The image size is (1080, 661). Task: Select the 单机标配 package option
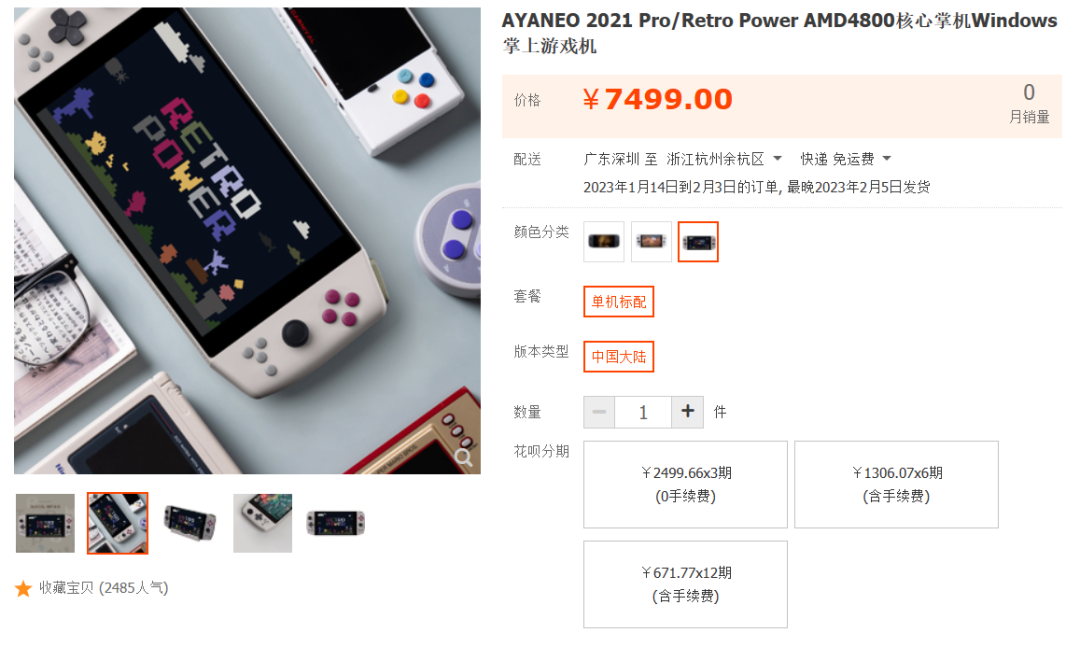(619, 302)
